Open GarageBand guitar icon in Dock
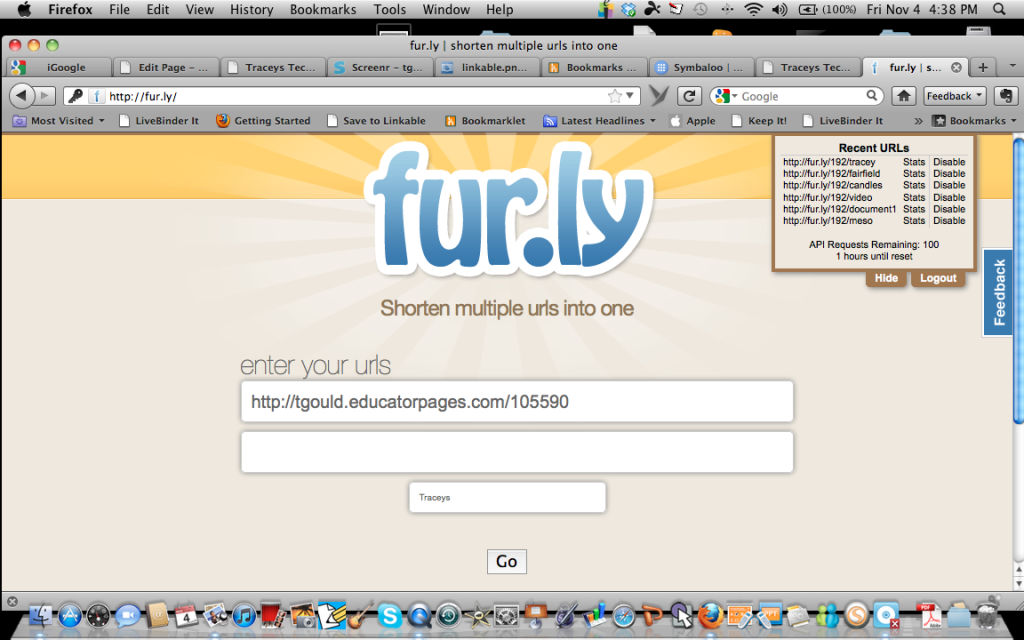 click(x=360, y=615)
